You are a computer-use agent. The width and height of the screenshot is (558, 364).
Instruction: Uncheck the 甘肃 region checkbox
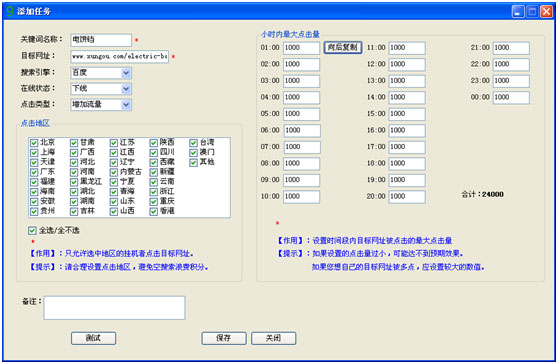[74, 143]
